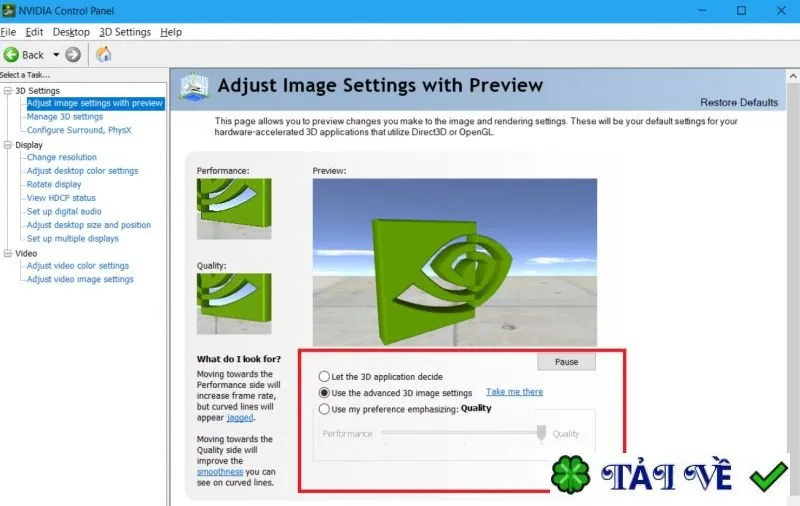
Task: Click Restore Defaults
Action: coord(739,103)
